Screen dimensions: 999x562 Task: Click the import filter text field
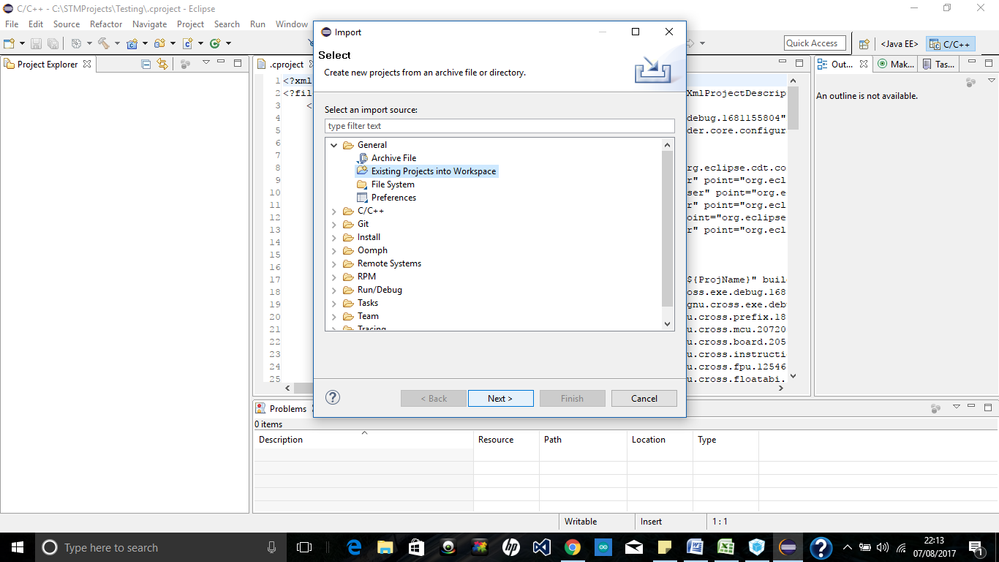tap(500, 126)
